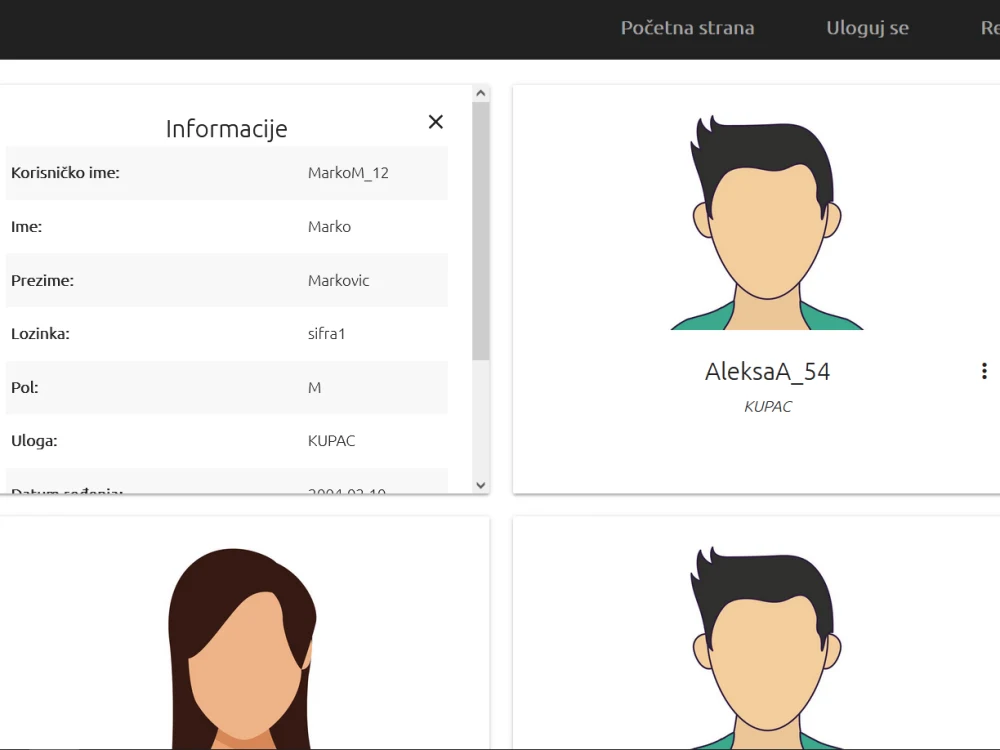Click the Prezime value Markovic

(338, 281)
